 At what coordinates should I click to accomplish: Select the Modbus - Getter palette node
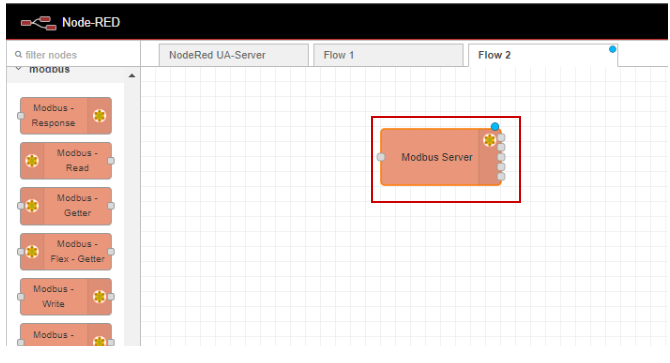point(66,206)
